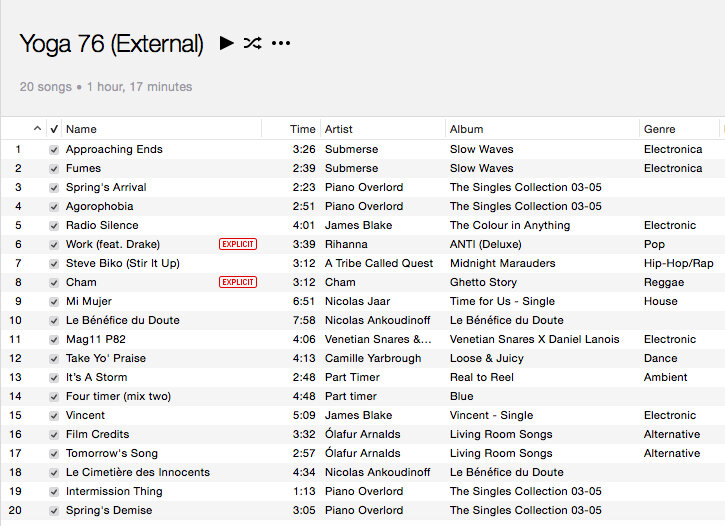
Task: Uncheck the Mi Mujer checkbox
Action: tap(54, 302)
